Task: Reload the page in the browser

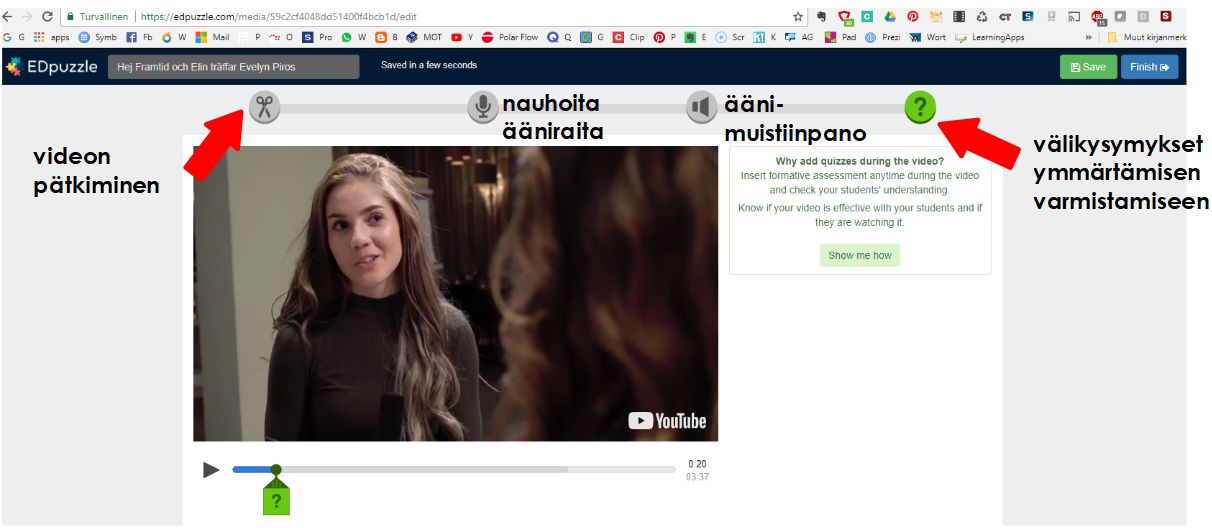Action: tap(47, 17)
